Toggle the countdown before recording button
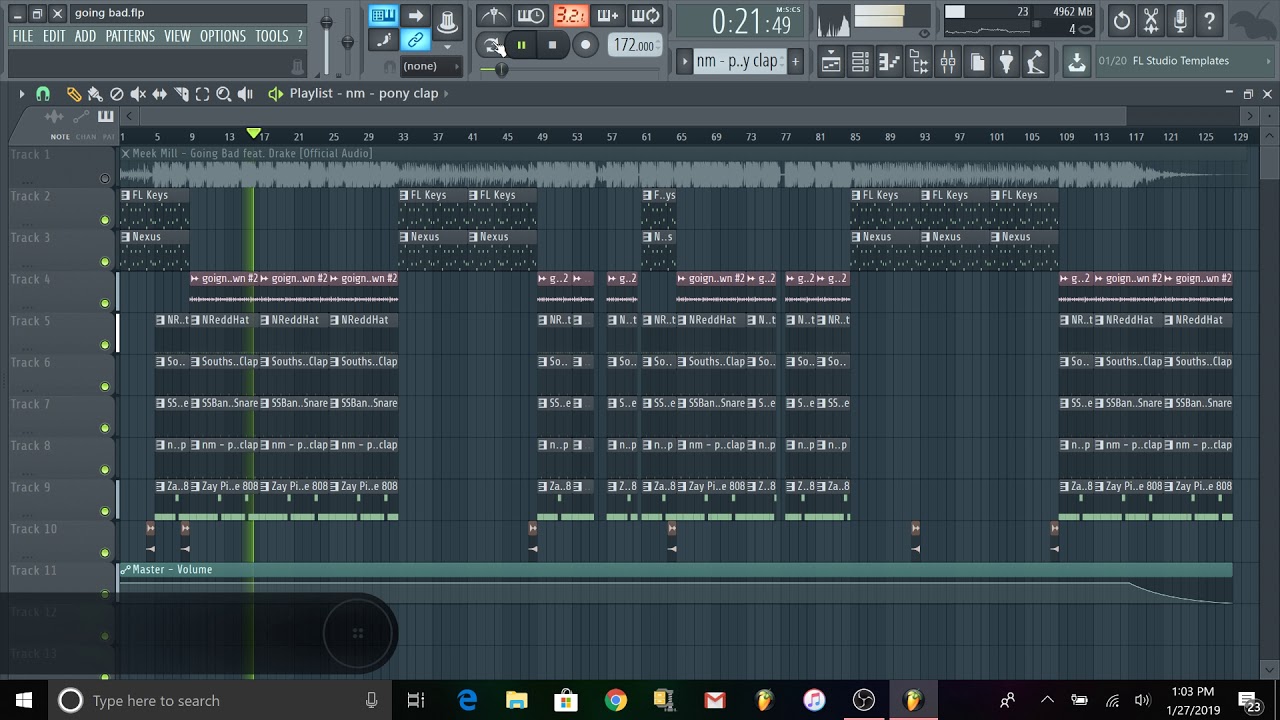The image size is (1280, 720). (570, 15)
